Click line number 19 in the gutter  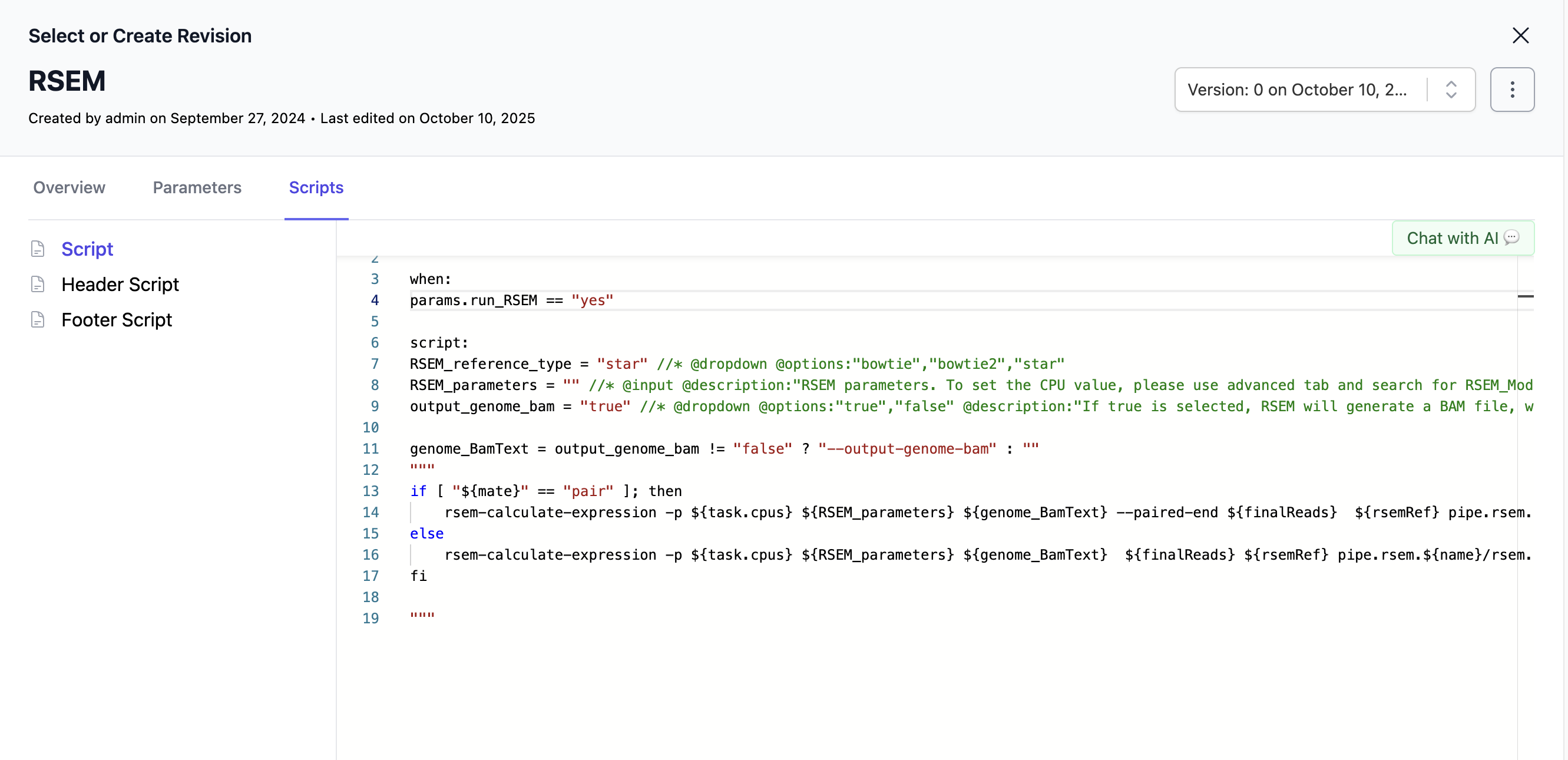tap(370, 619)
